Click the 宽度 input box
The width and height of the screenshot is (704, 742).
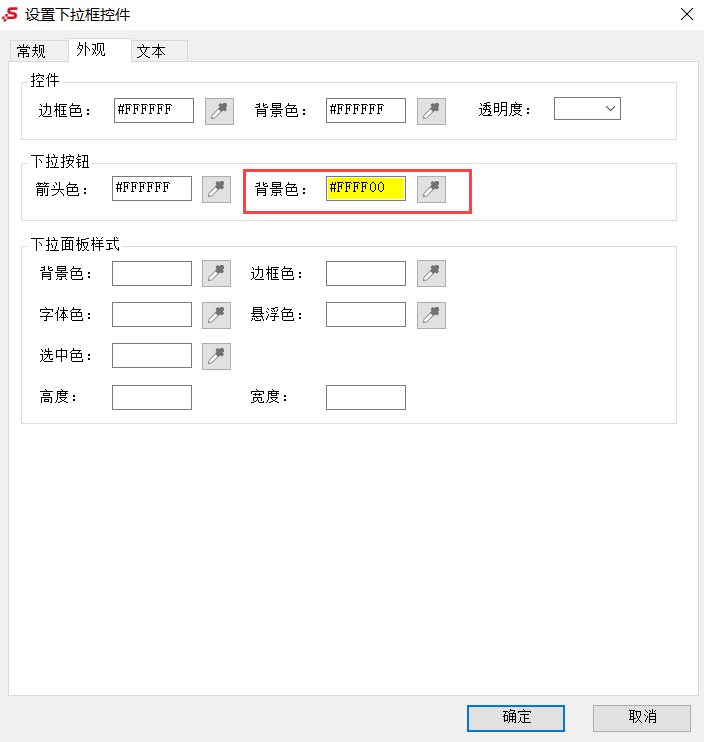366,398
